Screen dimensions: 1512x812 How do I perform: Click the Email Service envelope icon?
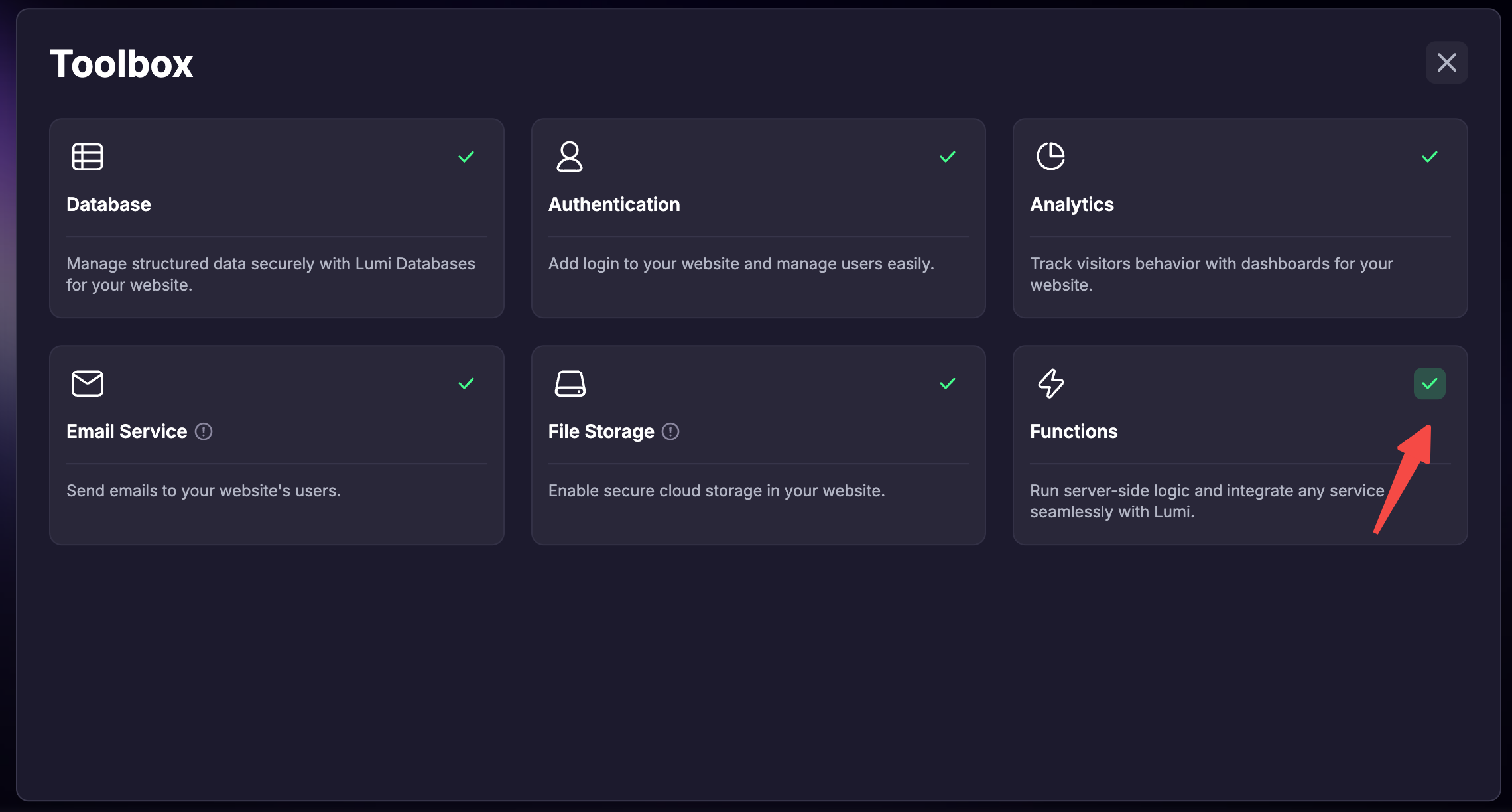tap(88, 383)
